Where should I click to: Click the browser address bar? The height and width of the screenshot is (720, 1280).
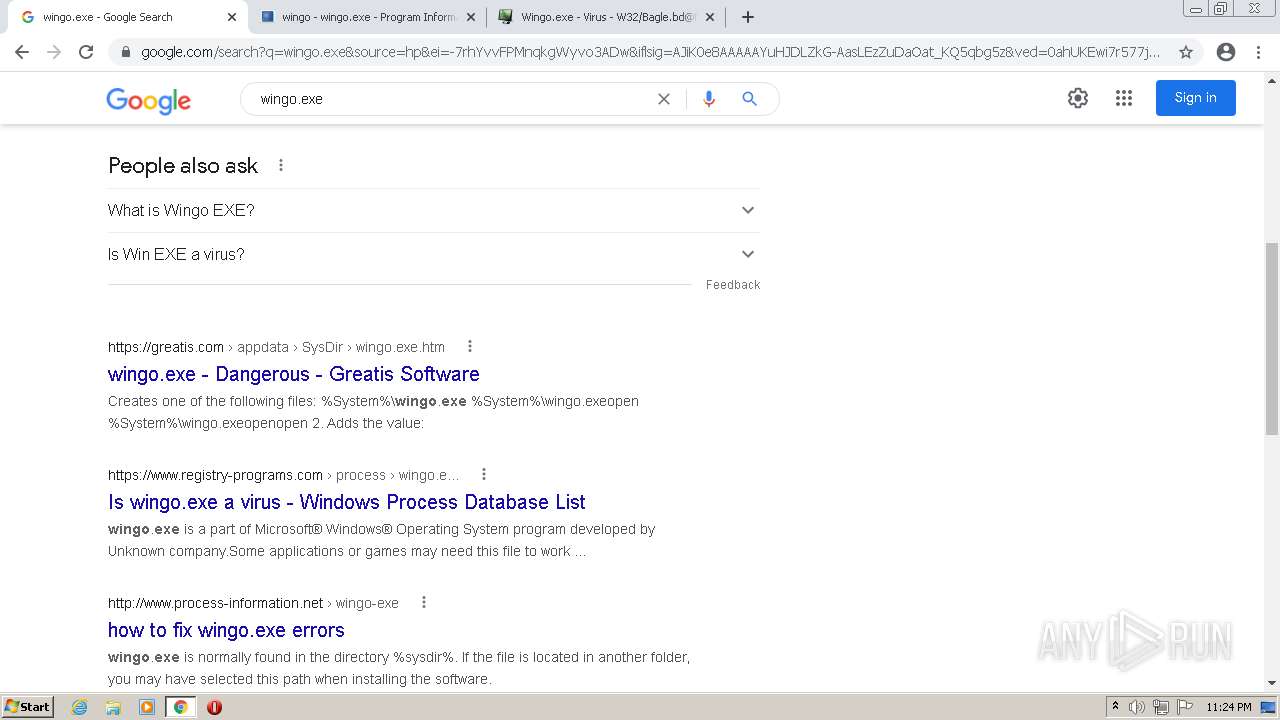coord(650,52)
